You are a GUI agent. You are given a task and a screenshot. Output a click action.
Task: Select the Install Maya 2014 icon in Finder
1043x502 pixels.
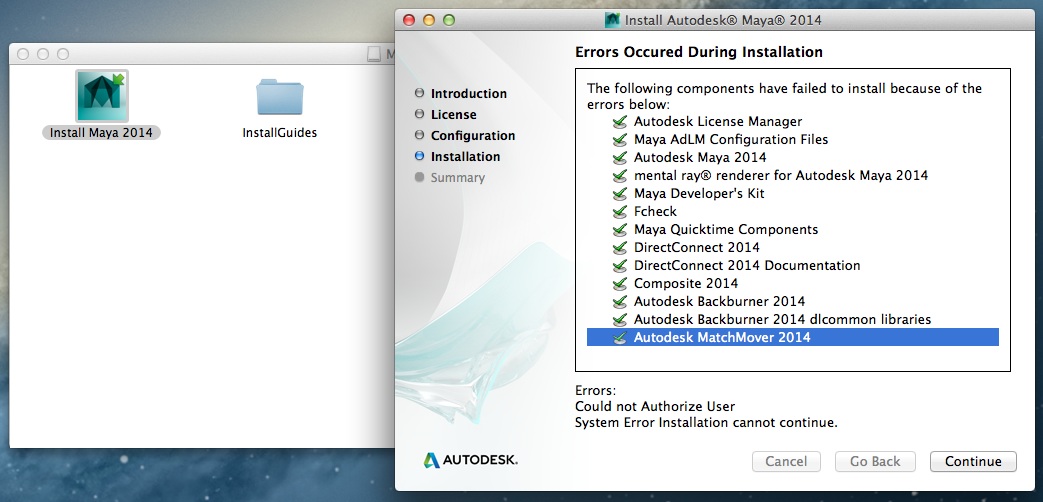point(102,96)
